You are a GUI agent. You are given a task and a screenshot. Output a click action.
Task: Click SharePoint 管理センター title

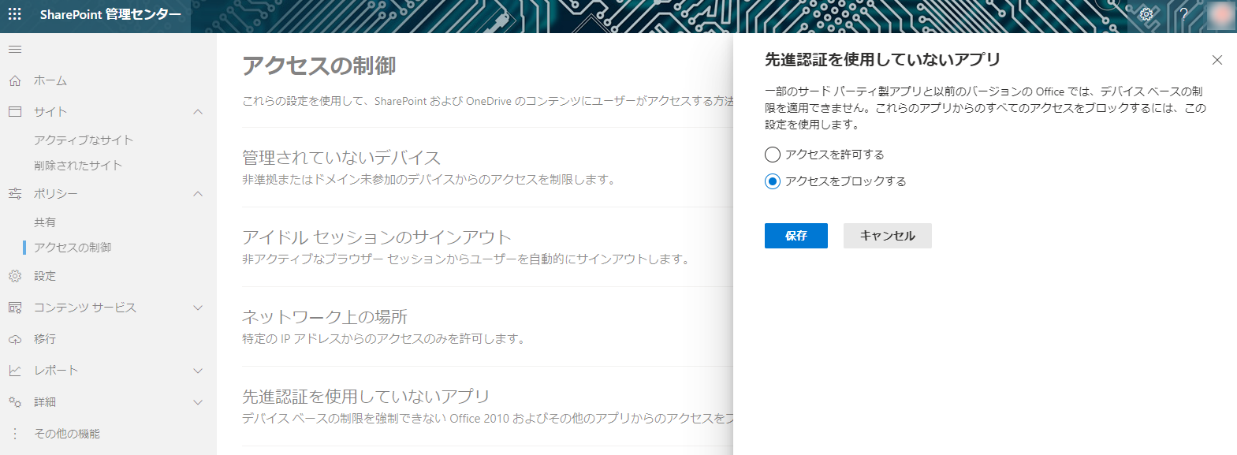tap(111, 14)
